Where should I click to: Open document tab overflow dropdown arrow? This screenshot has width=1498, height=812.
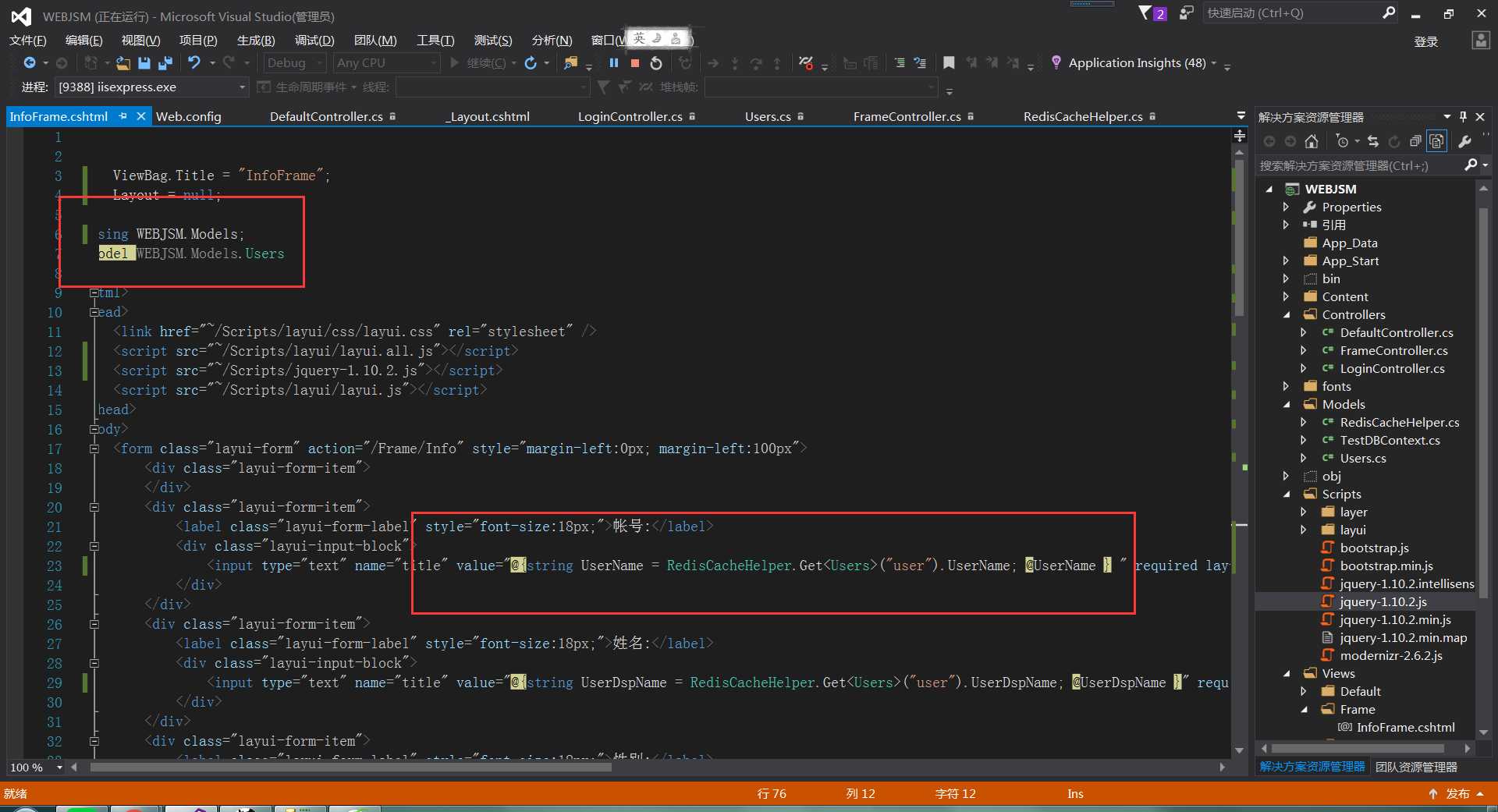tap(1241, 115)
